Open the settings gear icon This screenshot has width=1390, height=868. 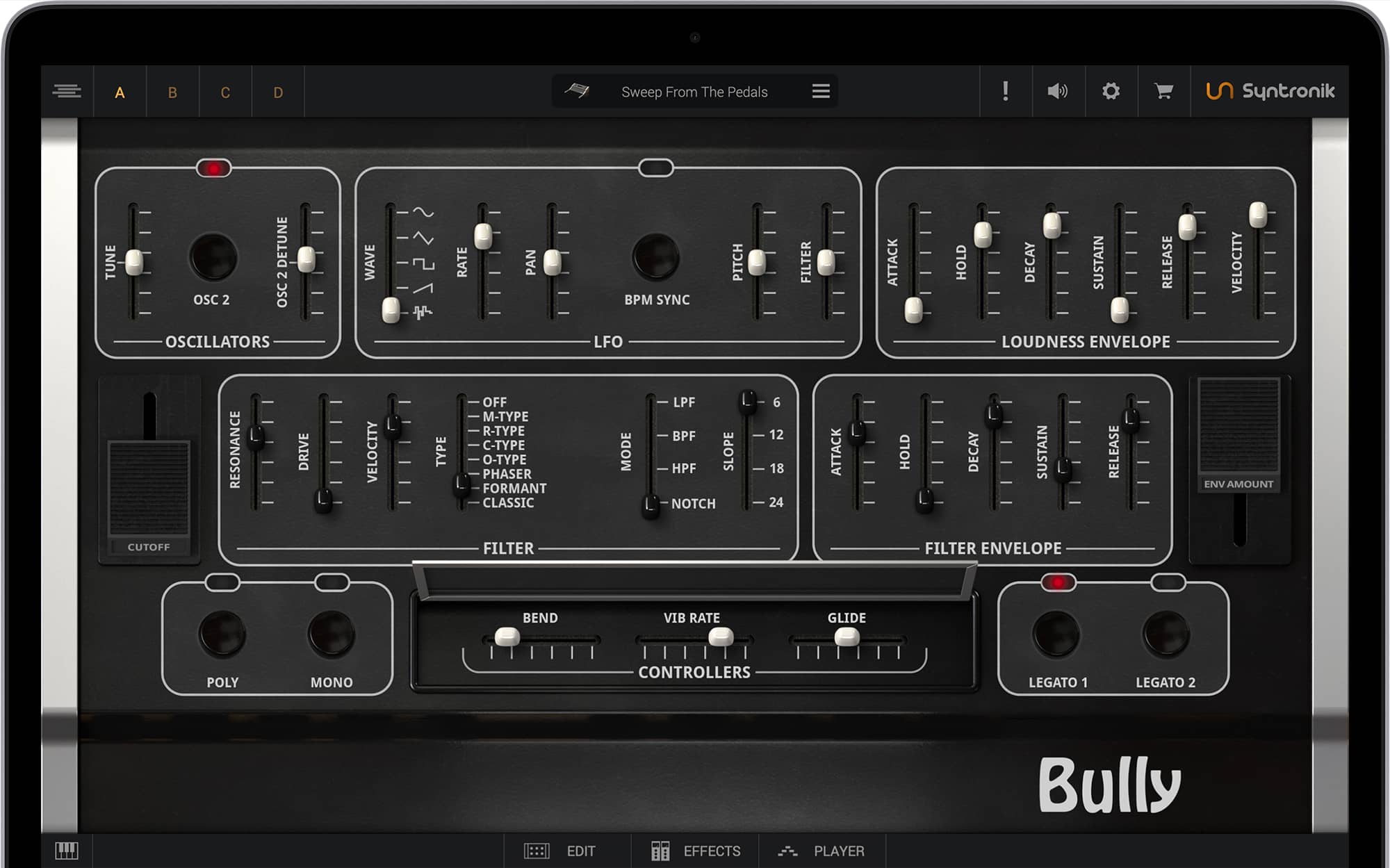click(x=1111, y=91)
